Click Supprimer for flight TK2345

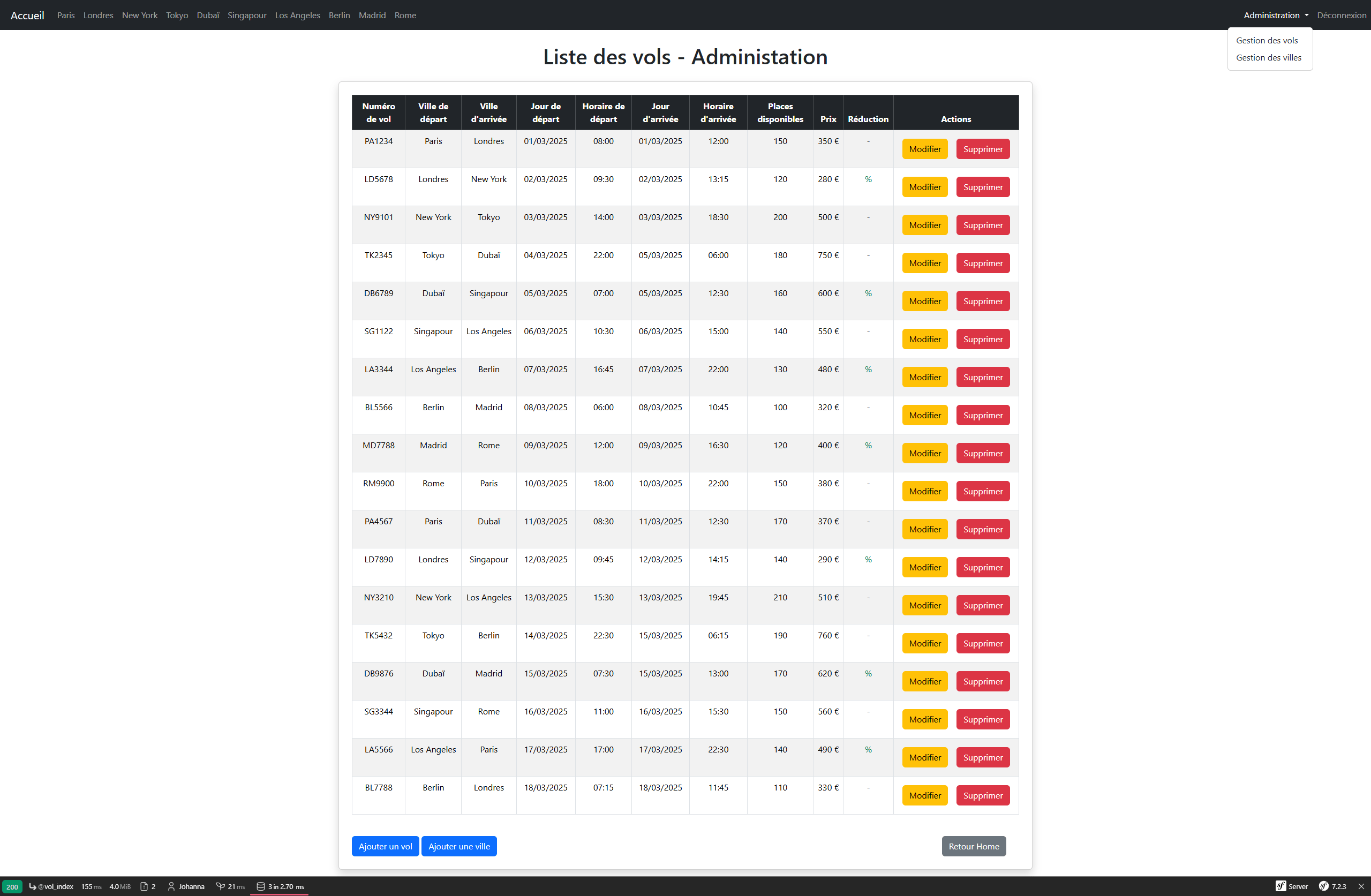point(982,263)
